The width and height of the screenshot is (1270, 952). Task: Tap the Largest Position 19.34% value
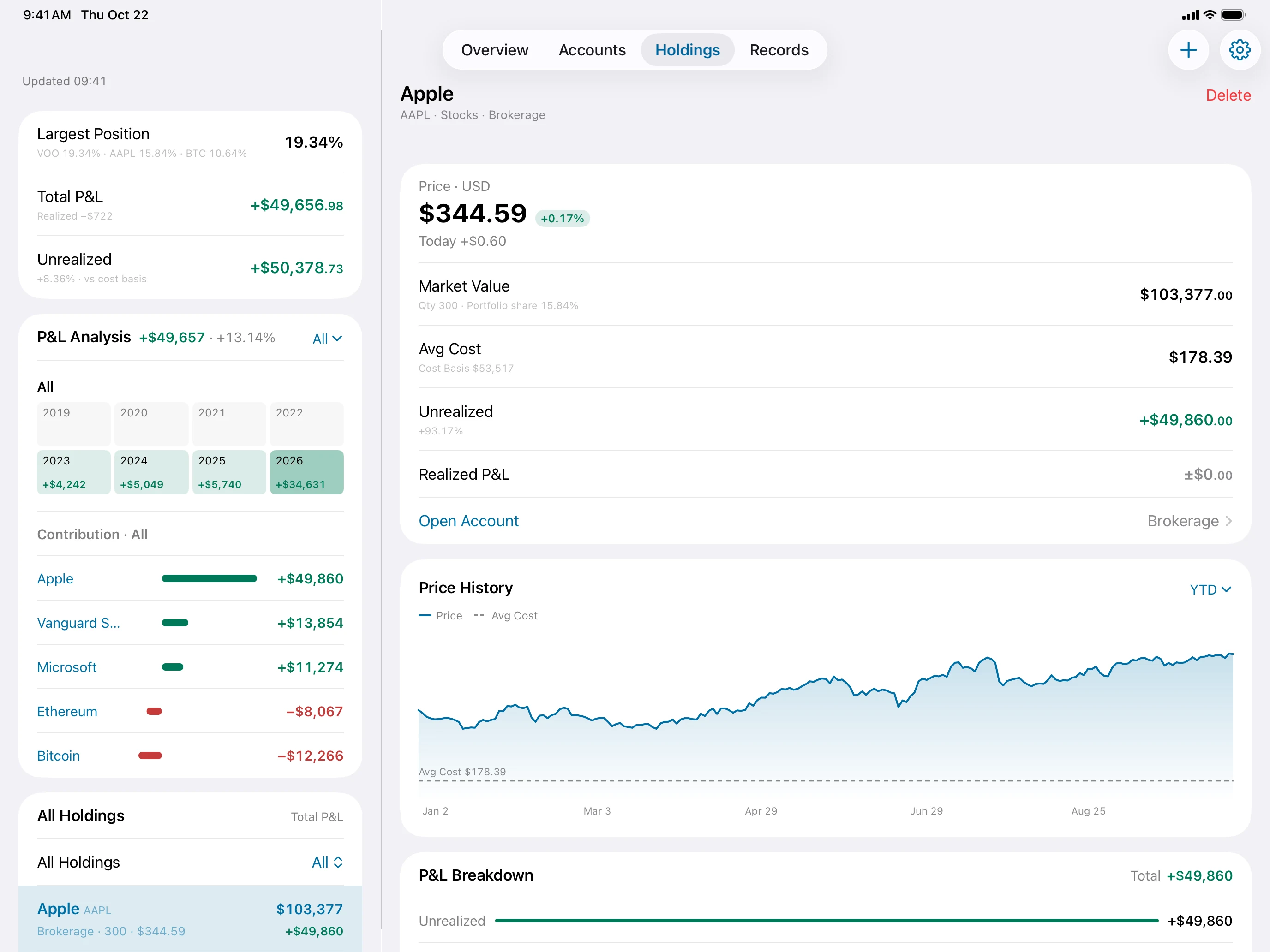313,143
